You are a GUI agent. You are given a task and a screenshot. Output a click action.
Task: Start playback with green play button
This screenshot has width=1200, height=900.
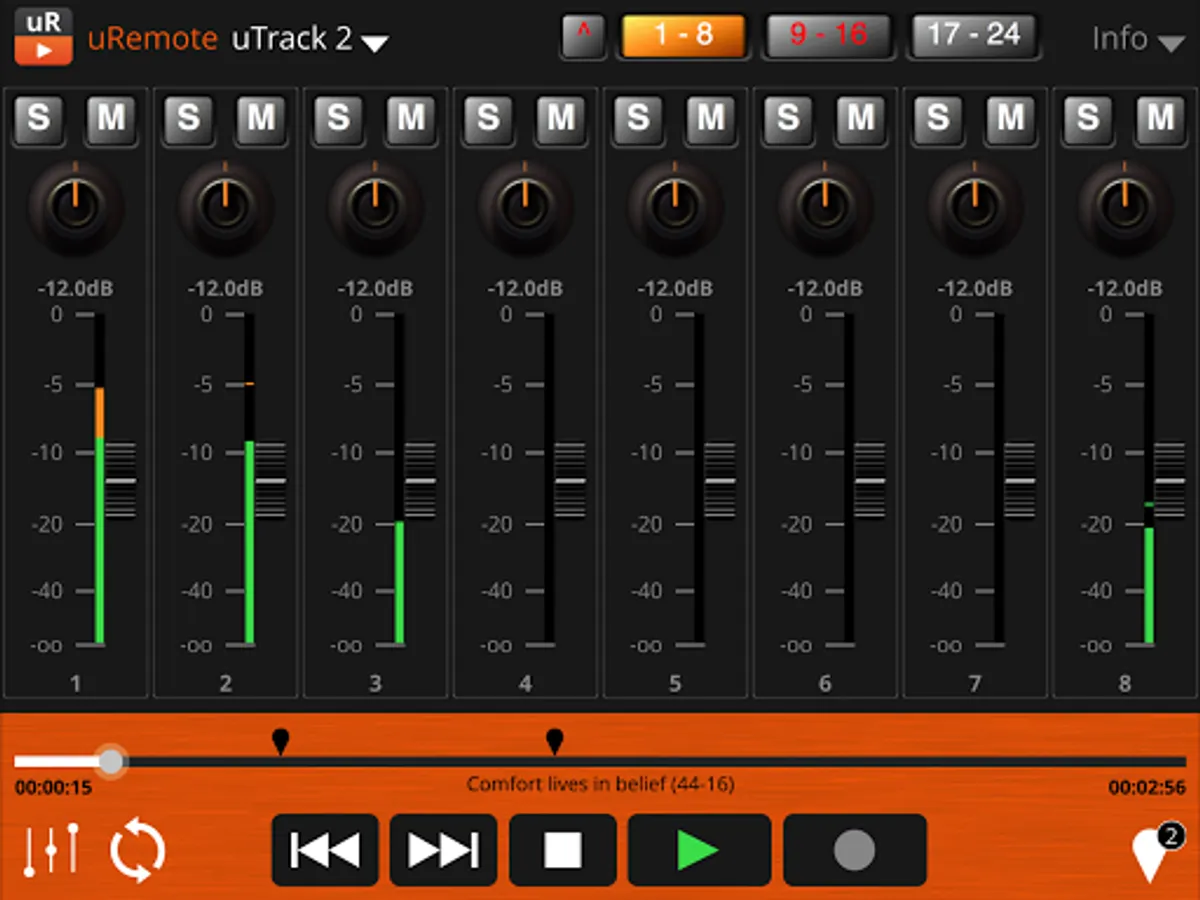coord(699,850)
